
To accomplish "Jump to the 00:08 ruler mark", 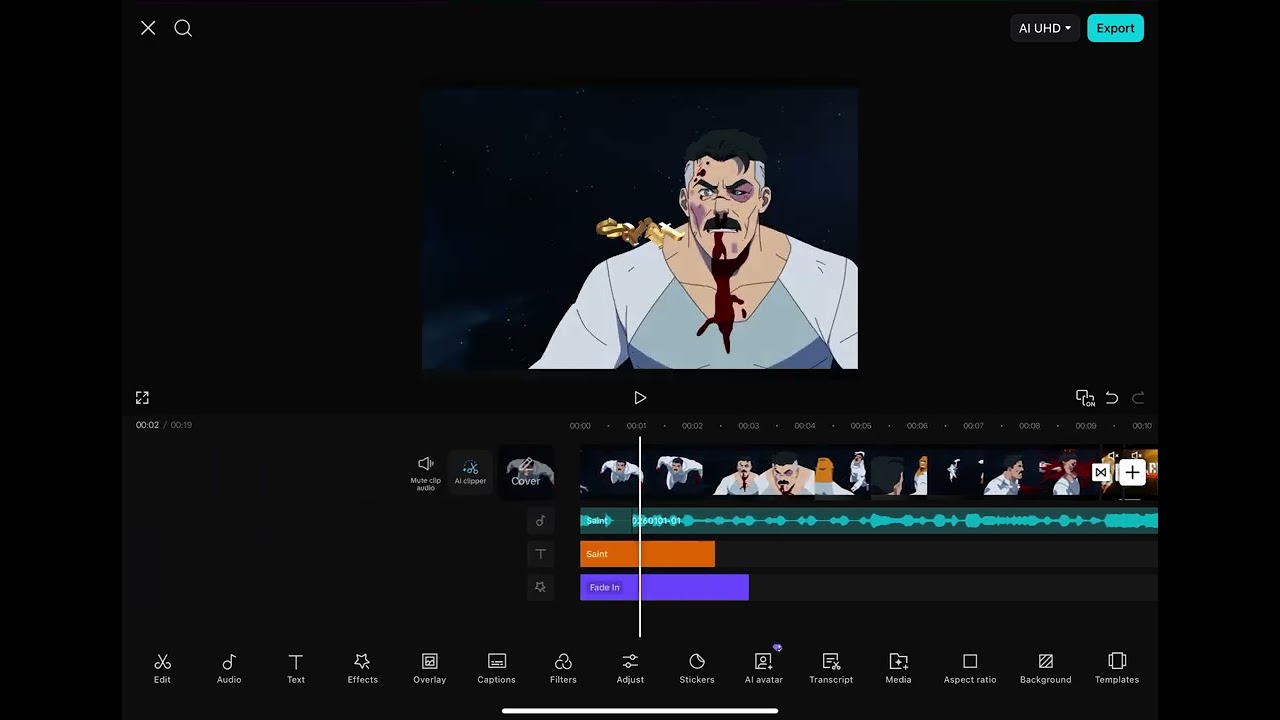I will pos(1029,426).
